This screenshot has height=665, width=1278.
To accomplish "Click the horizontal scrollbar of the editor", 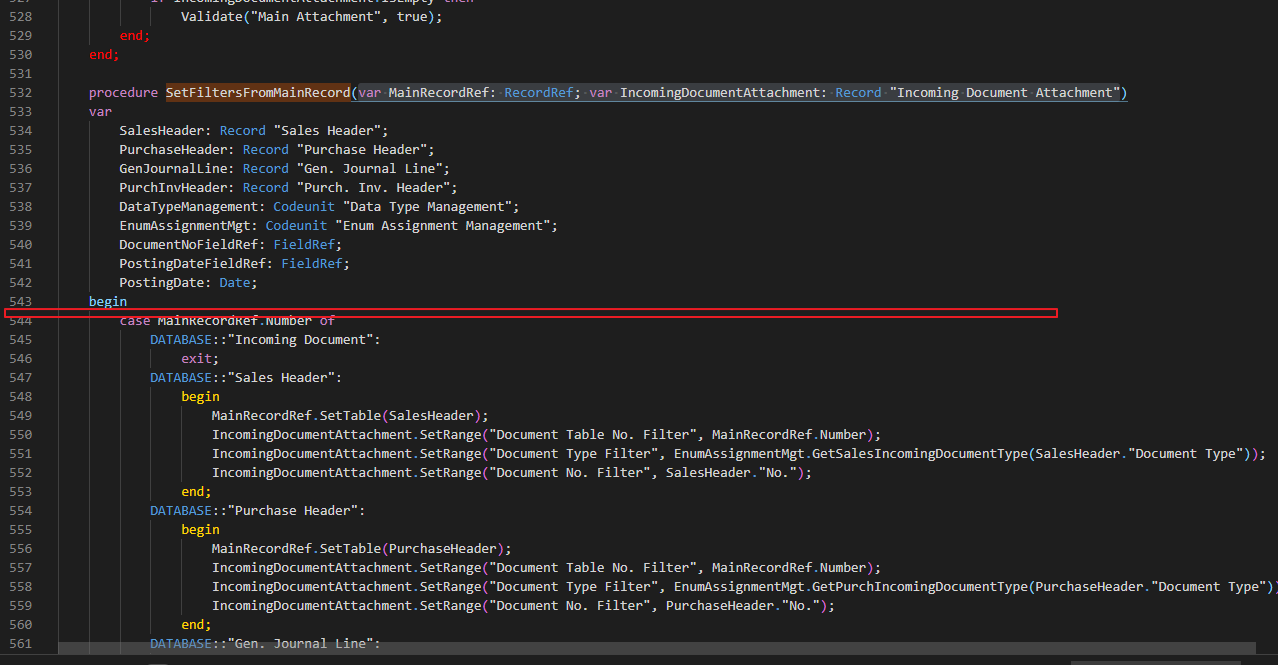I will [x=656, y=648].
